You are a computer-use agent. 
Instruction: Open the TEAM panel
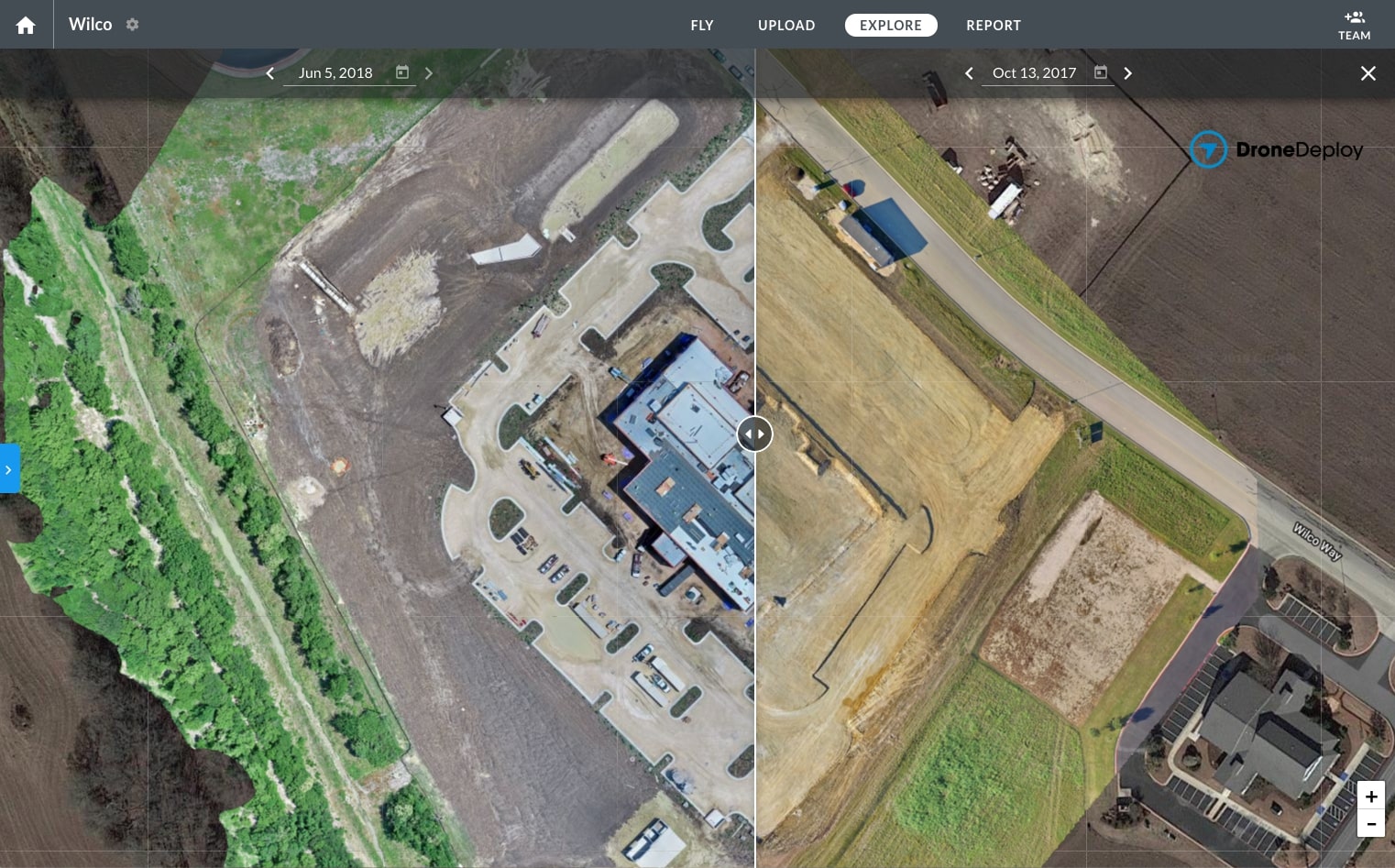click(x=1354, y=25)
